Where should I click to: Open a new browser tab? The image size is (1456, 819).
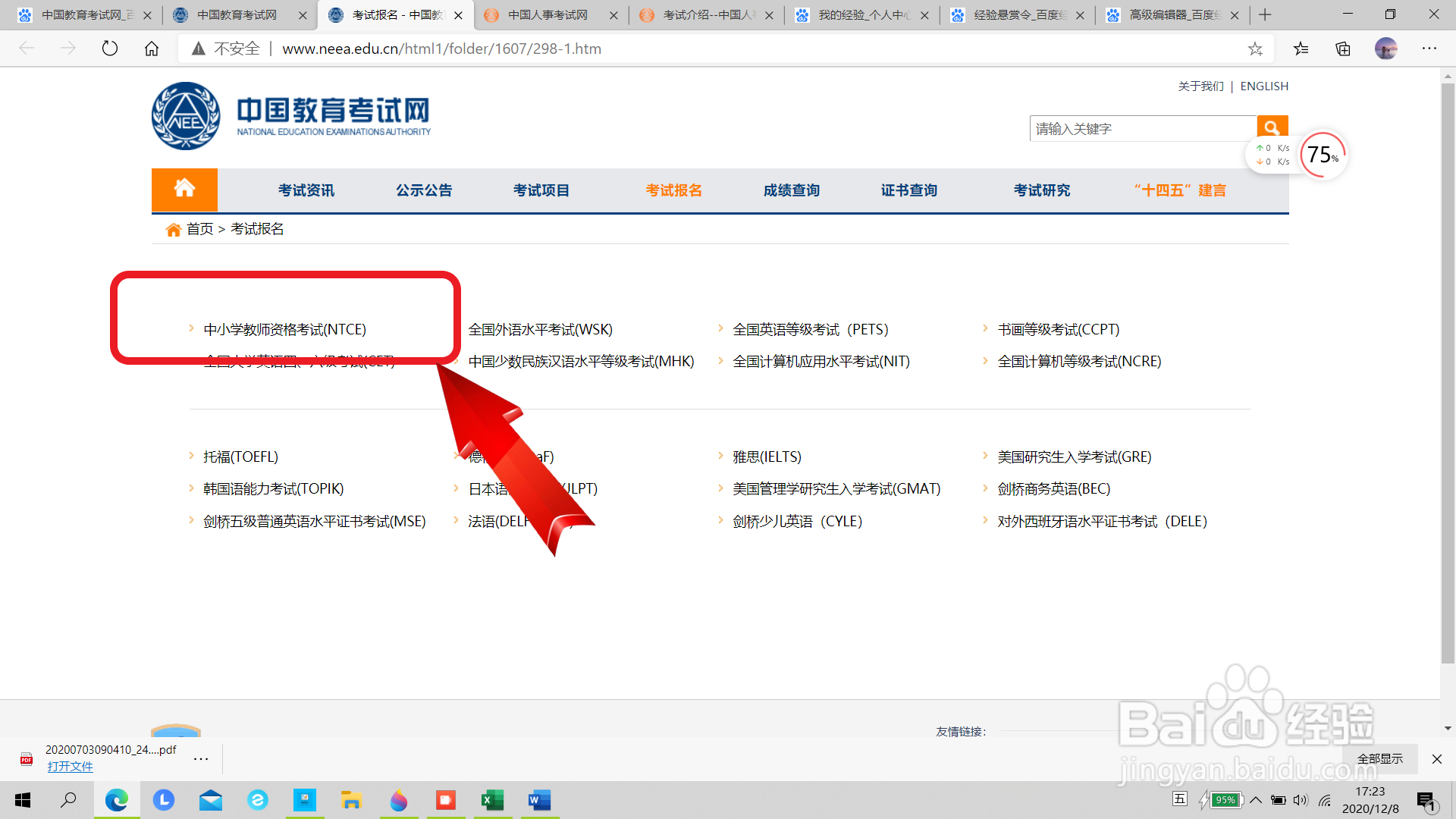pyautogui.click(x=1265, y=14)
